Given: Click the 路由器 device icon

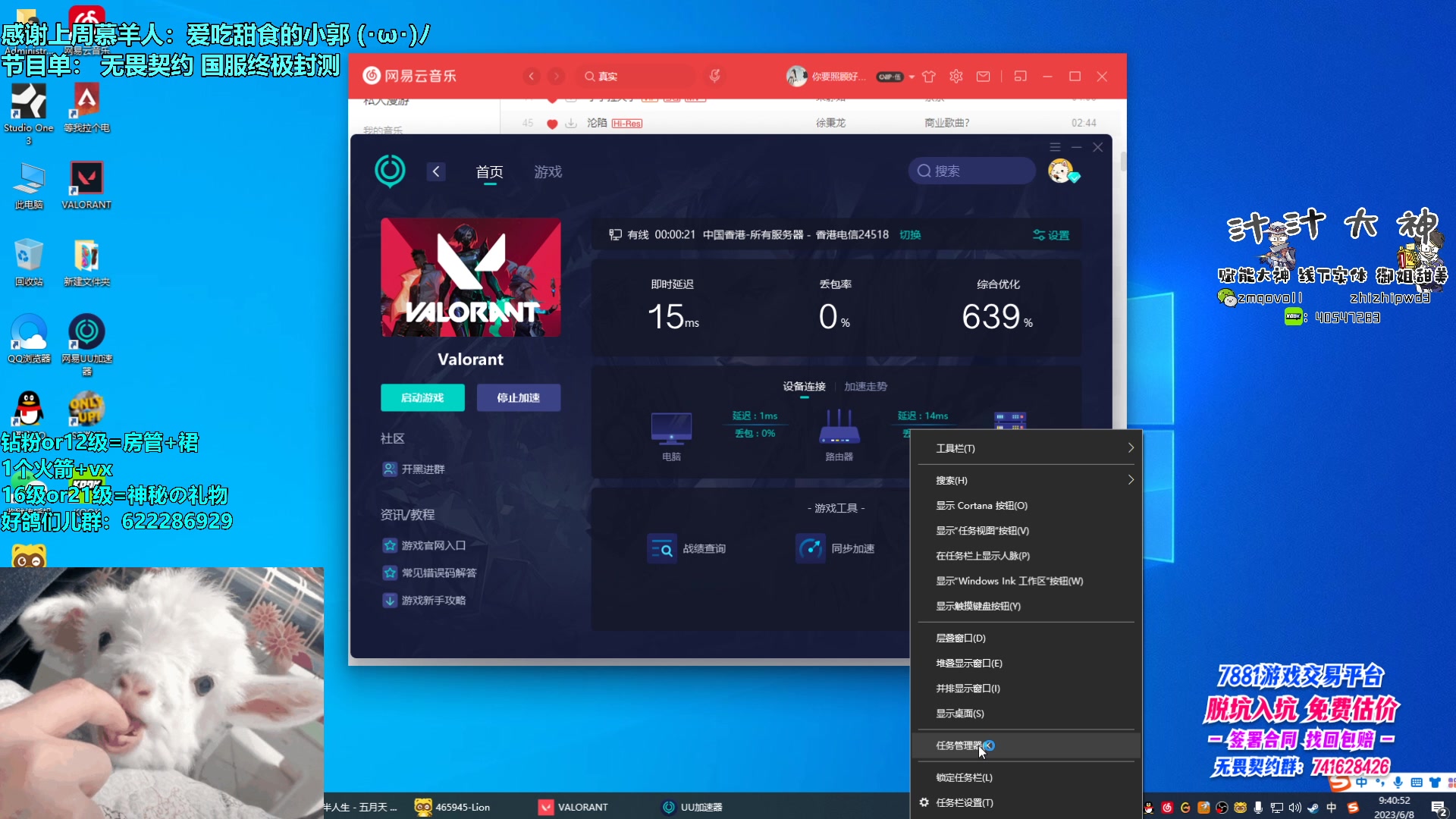Looking at the screenshot, I should pyautogui.click(x=839, y=427).
